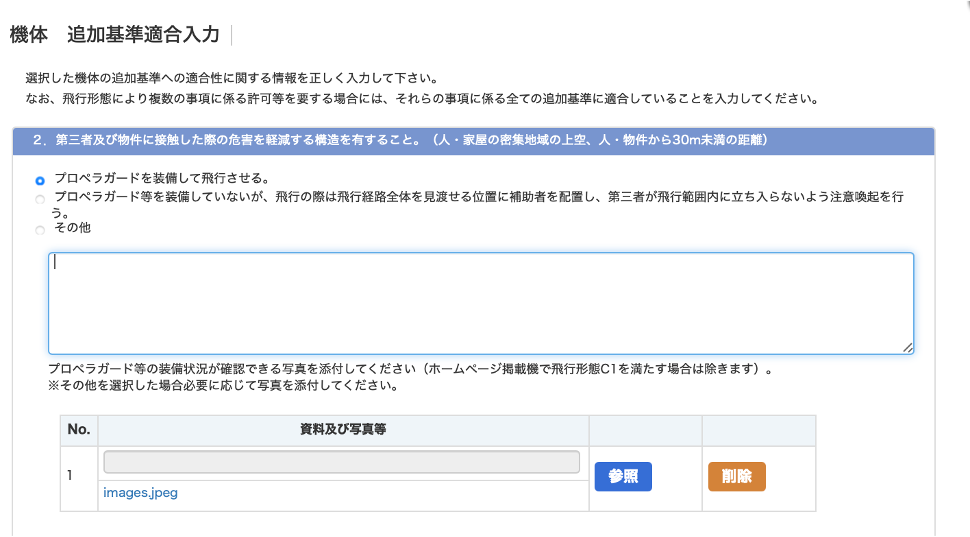Image resolution: width=970 pixels, height=537 pixels.
Task: Click the 資料及び写真等 column header
Action: pyautogui.click(x=343, y=430)
